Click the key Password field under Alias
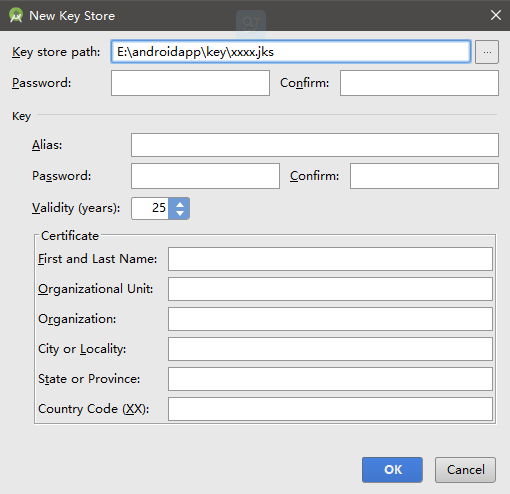 click(205, 176)
